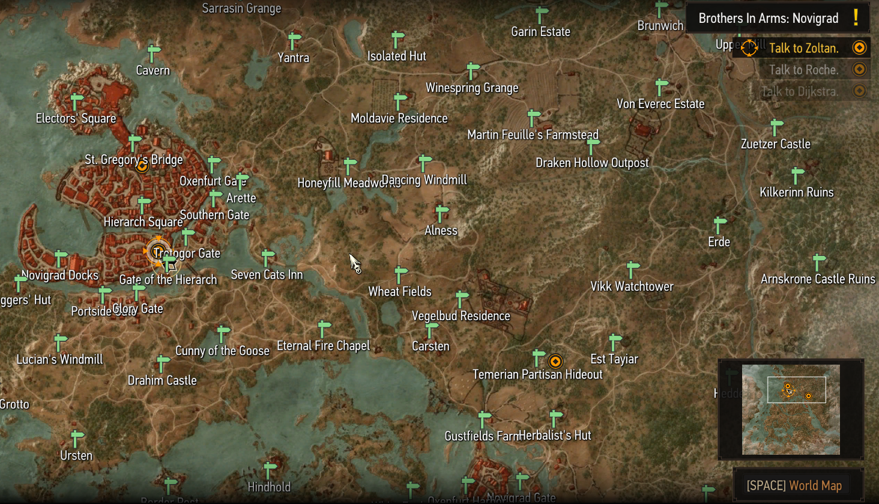This screenshot has width=879, height=504.
Task: Select the Draken Hollow Outpost signpost
Action: [x=593, y=146]
